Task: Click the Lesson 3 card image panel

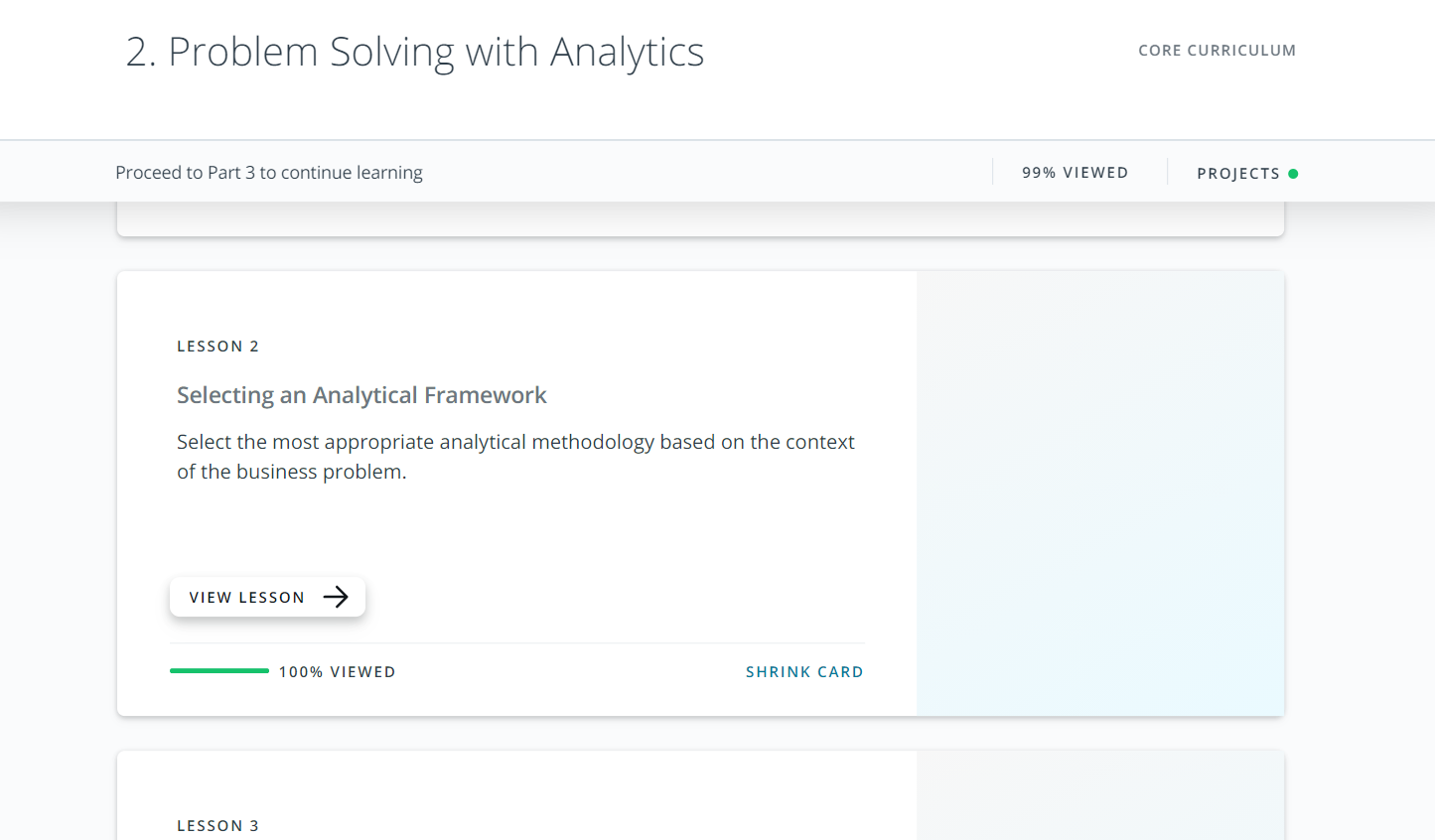Action: click(1100, 796)
